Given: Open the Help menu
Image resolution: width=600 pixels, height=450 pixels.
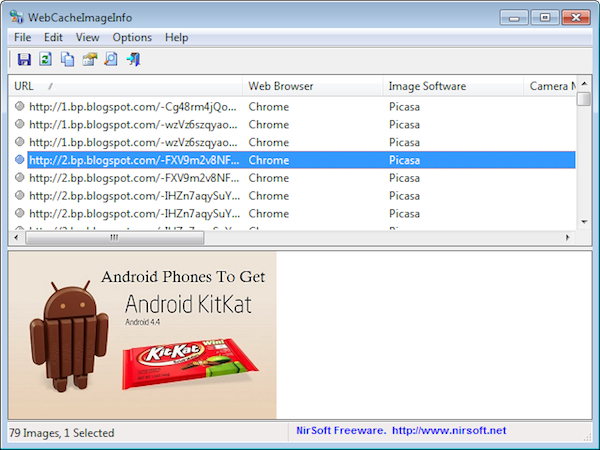Looking at the screenshot, I should pyautogui.click(x=176, y=38).
